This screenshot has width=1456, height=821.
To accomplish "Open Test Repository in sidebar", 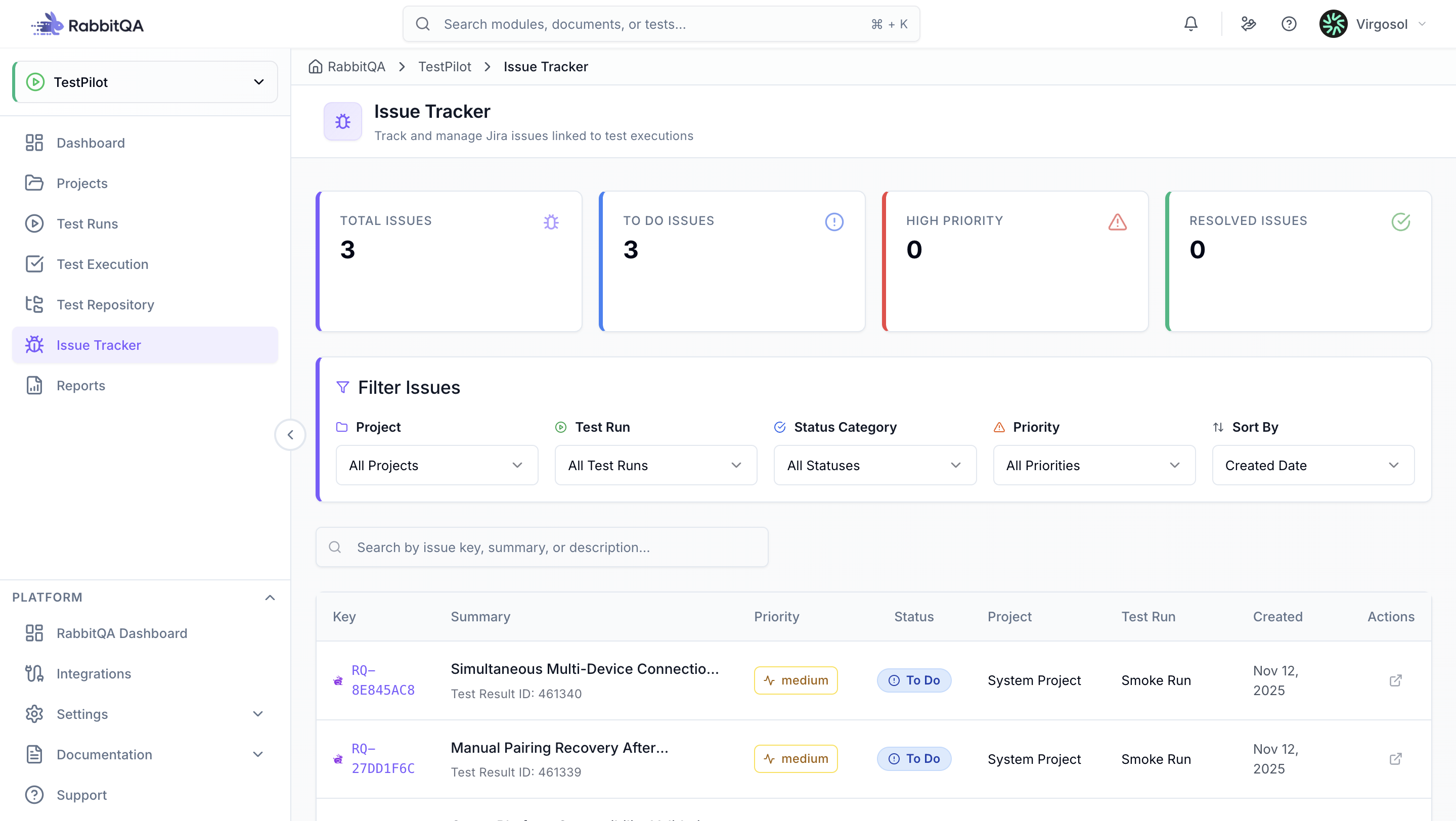I will 145,304.
